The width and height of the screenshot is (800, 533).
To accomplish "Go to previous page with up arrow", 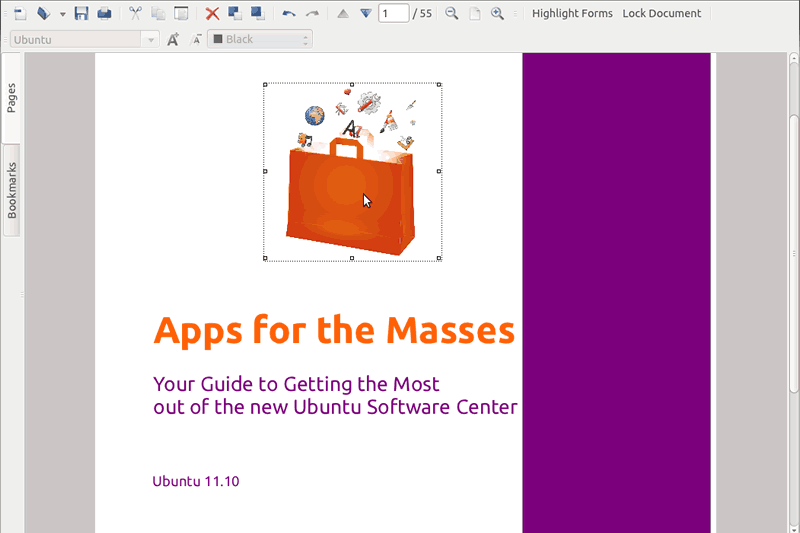I will click(x=343, y=14).
